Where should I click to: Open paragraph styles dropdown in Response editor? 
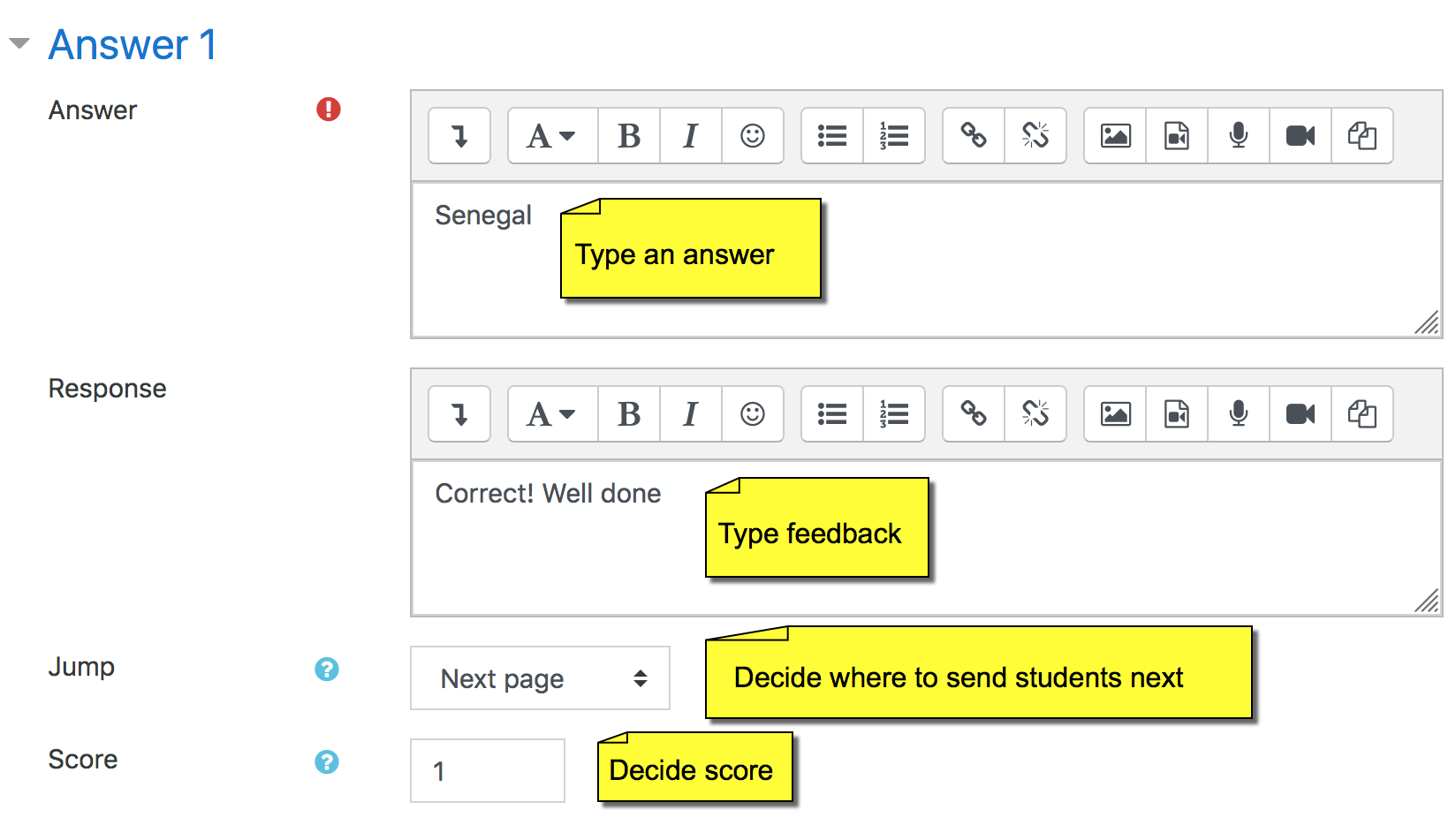pos(552,414)
